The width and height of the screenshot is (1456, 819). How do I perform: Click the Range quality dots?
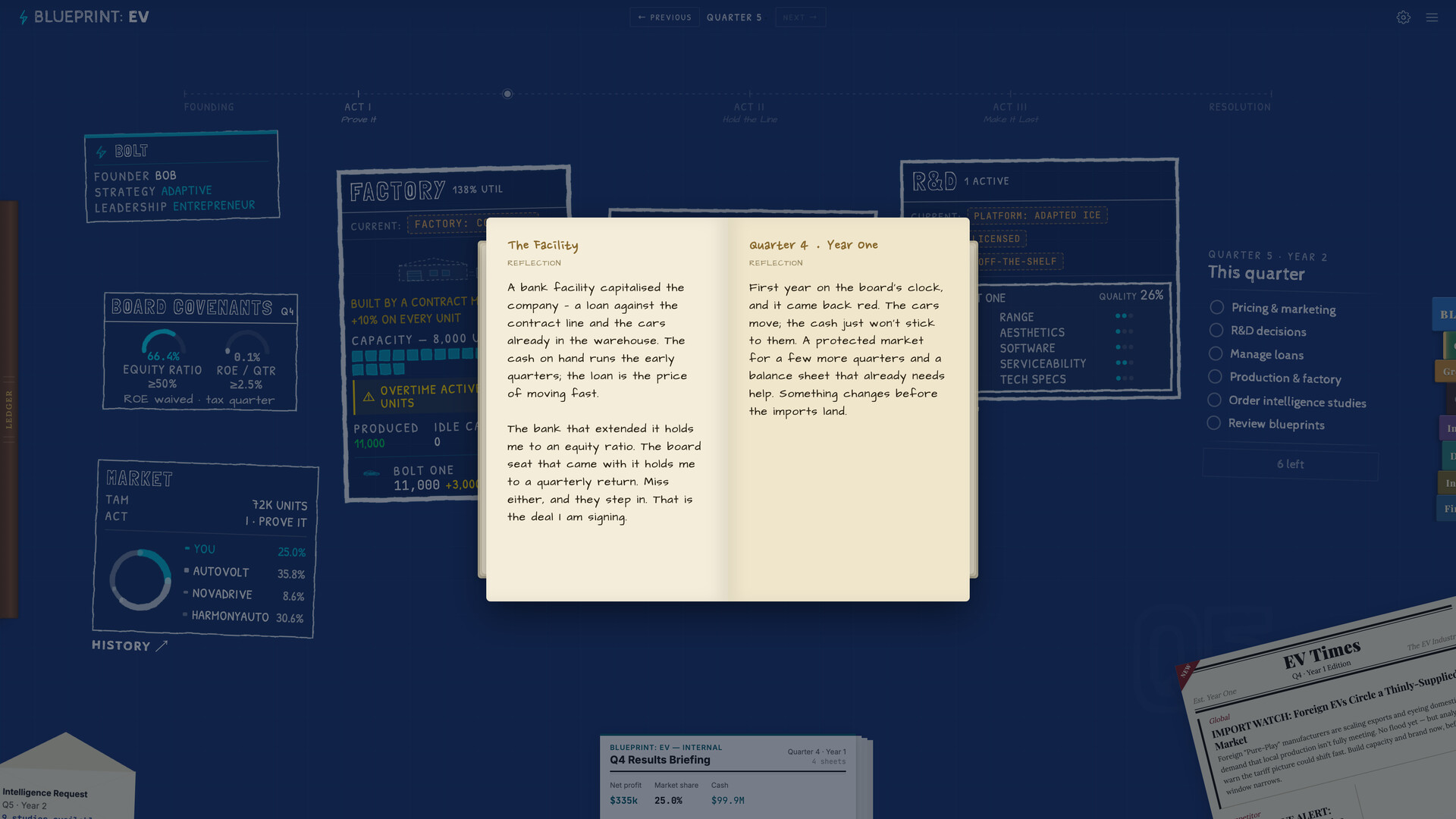click(1124, 316)
